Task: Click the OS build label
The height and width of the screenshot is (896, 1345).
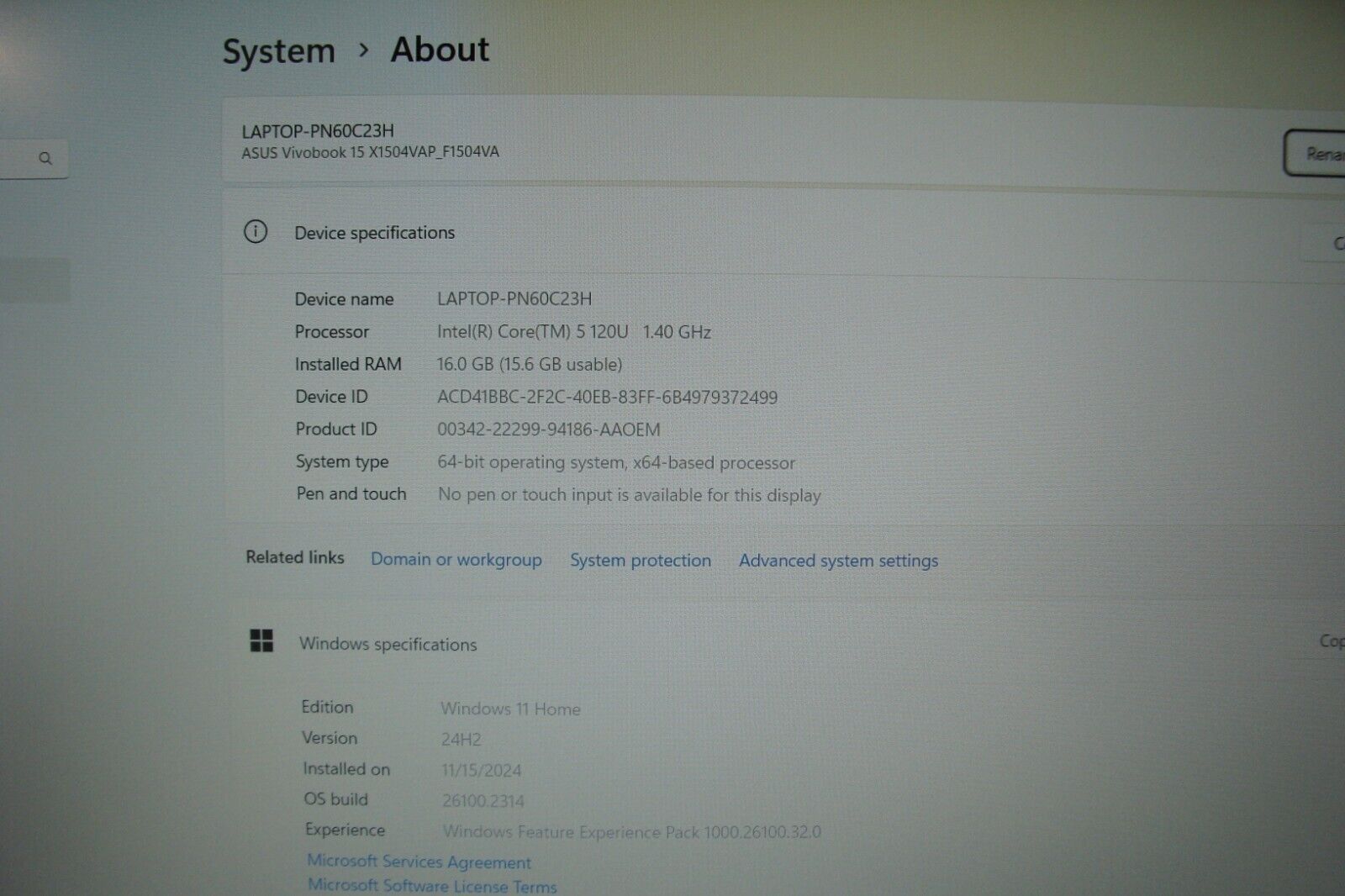Action: 336,799
